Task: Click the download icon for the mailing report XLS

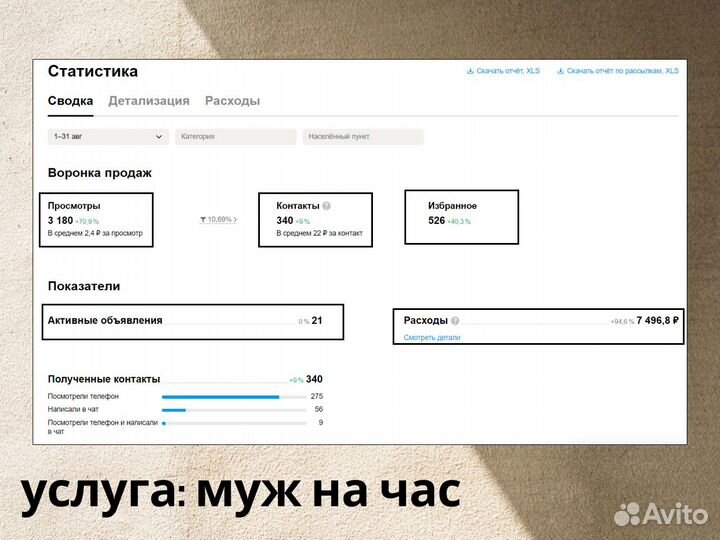Action: tap(561, 71)
